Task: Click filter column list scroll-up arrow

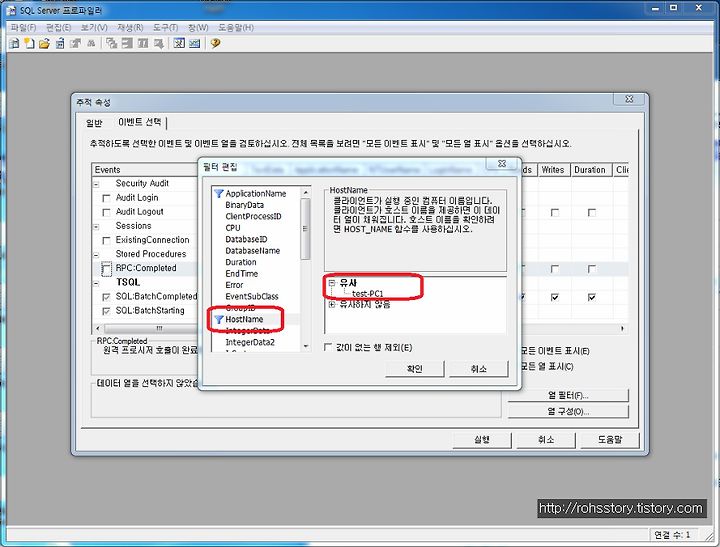Action: pos(305,192)
